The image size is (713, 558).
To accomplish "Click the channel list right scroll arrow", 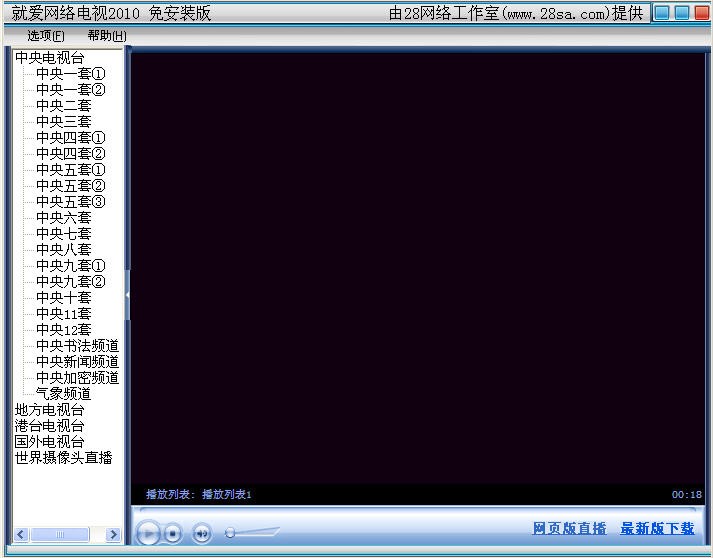I will click(113, 534).
